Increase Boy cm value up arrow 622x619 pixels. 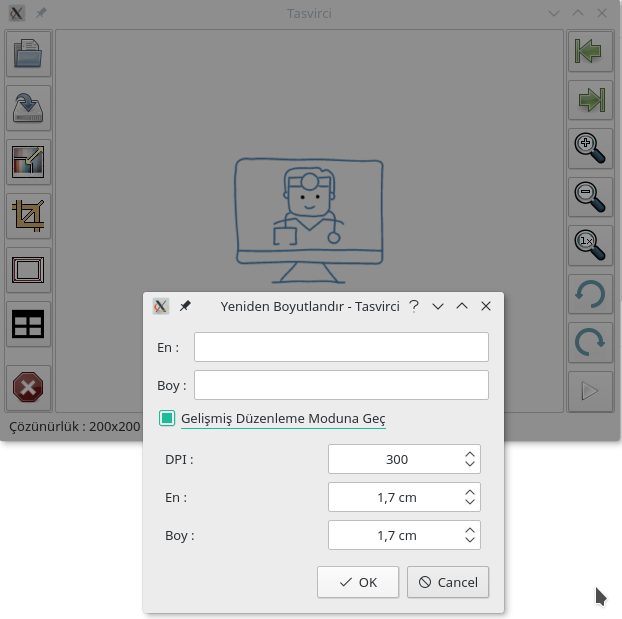click(470, 531)
